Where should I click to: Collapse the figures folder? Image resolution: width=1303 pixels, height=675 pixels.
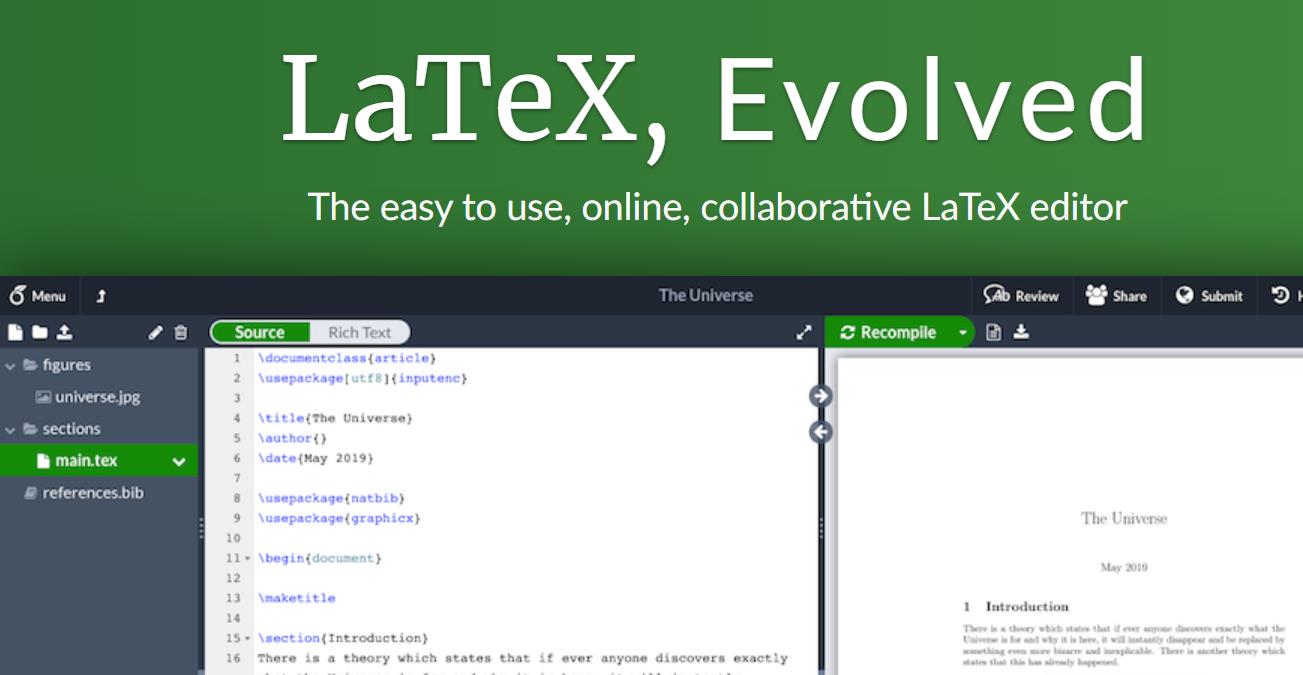(11, 366)
